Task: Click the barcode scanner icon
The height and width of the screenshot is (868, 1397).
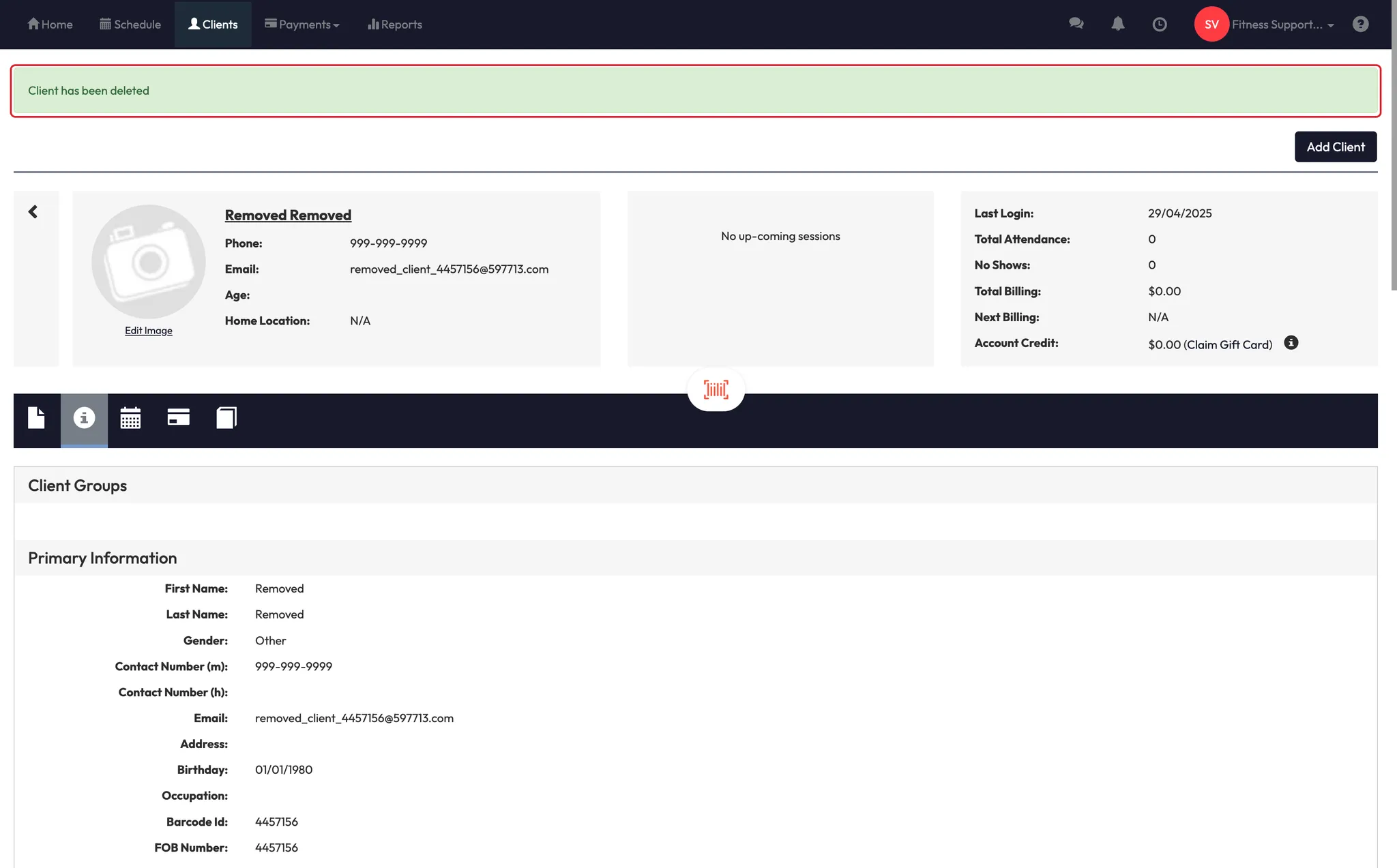Action: pyautogui.click(x=716, y=389)
